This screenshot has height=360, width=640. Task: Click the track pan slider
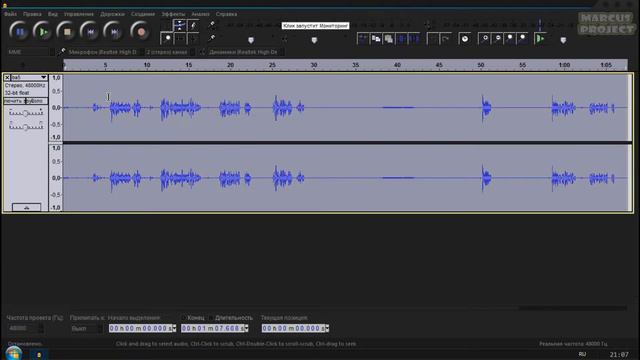pyautogui.click(x=26, y=127)
